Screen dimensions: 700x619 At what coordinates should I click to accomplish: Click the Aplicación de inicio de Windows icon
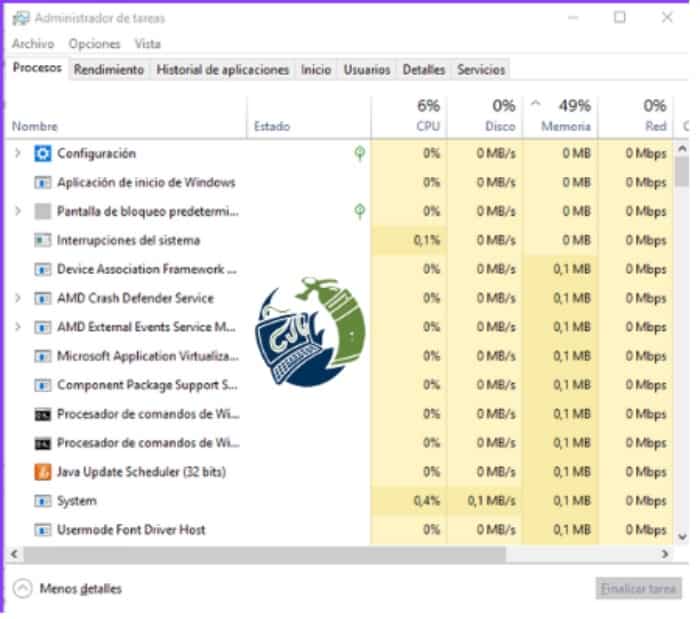[x=43, y=183]
